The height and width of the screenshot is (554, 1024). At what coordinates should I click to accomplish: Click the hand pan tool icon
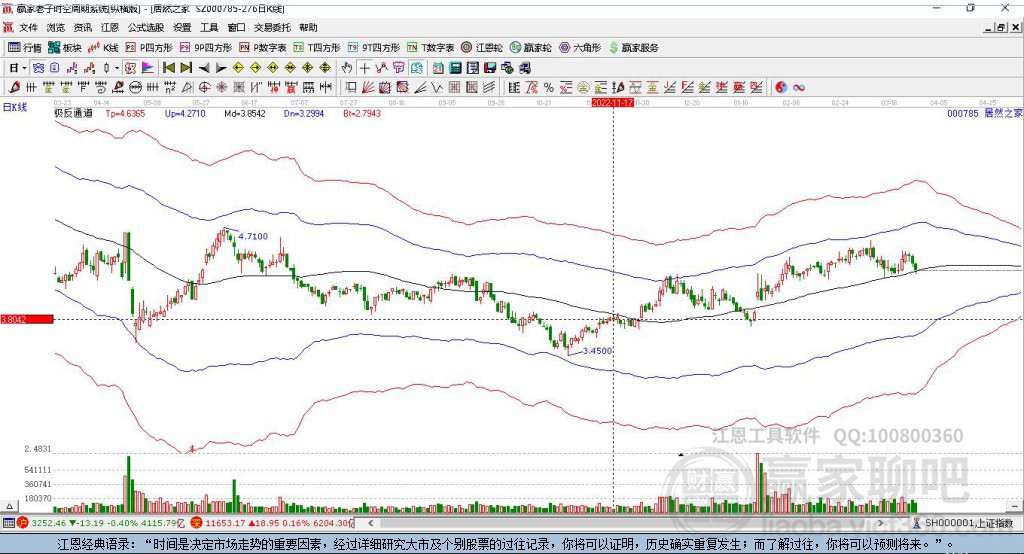point(346,68)
